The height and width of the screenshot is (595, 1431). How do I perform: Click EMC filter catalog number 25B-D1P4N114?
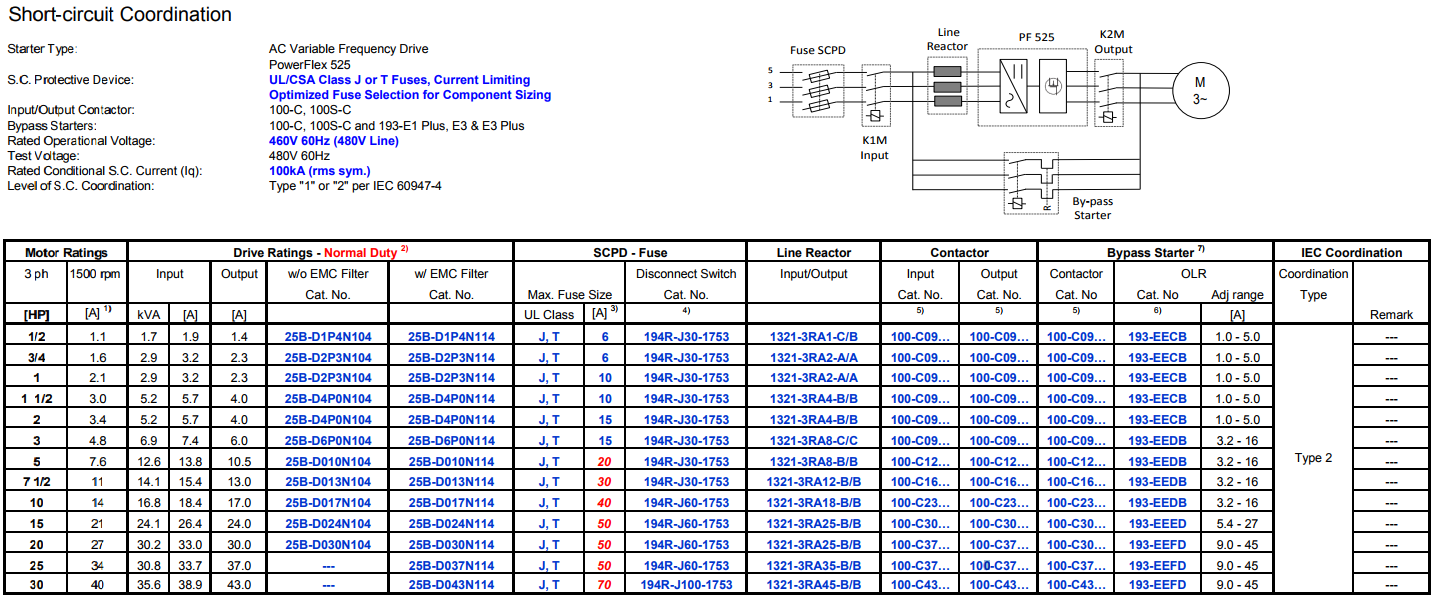pyautogui.click(x=452, y=337)
